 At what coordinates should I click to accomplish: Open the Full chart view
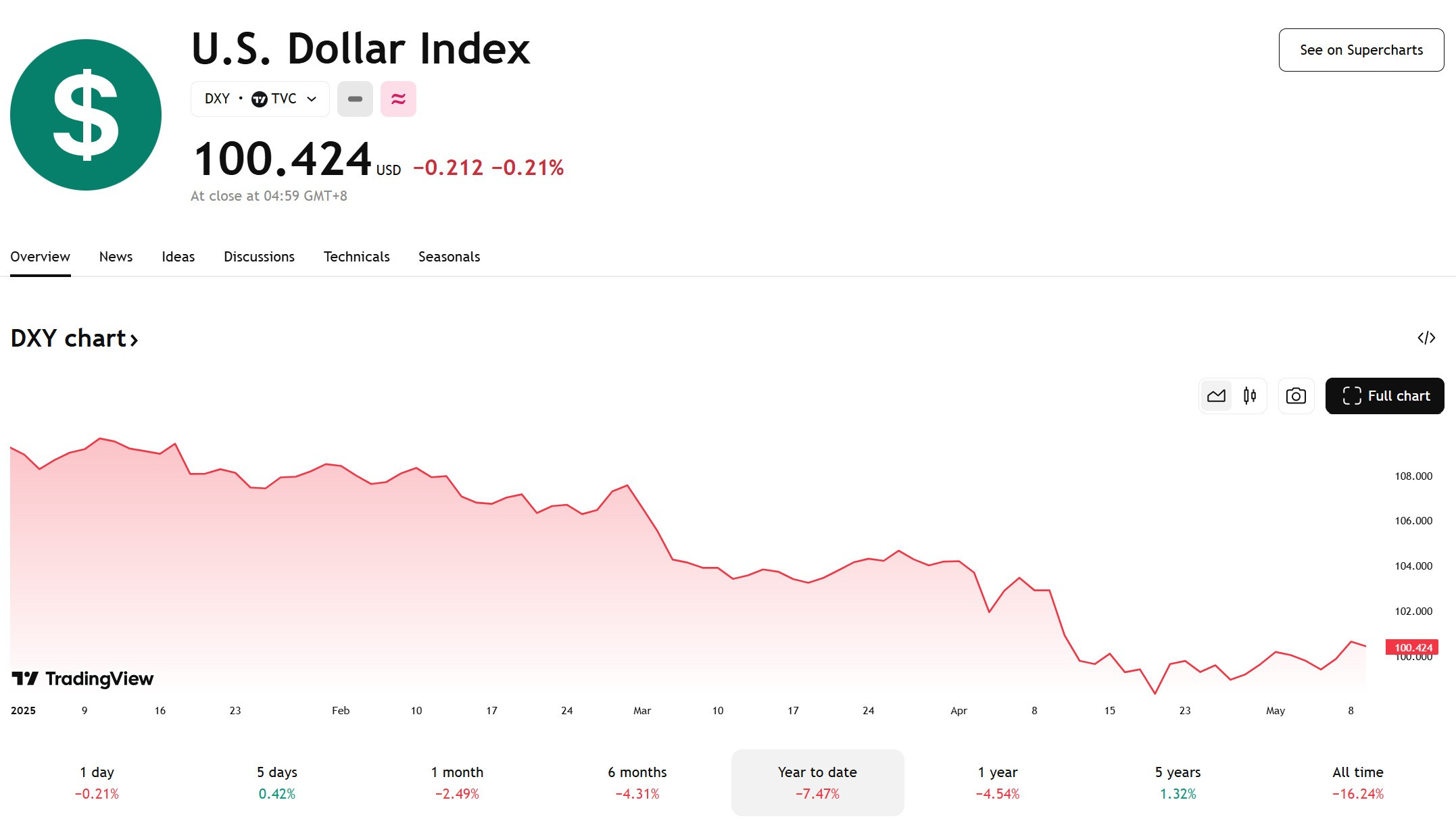(x=1384, y=396)
